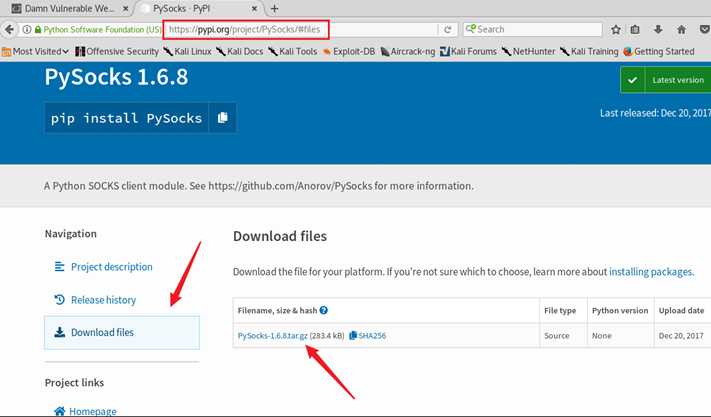Click the browser Search box
711x417 pixels.
(532, 29)
